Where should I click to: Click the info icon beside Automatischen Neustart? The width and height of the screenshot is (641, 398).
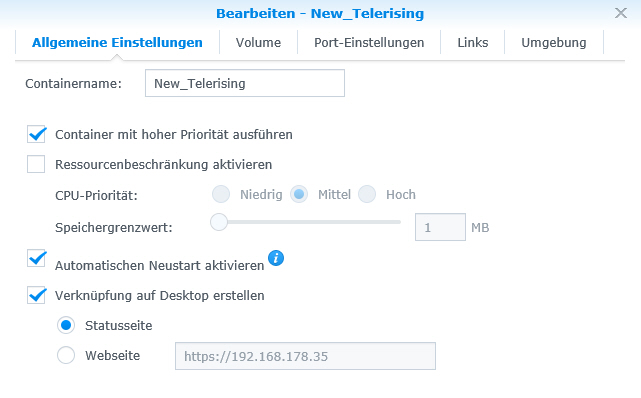276,258
